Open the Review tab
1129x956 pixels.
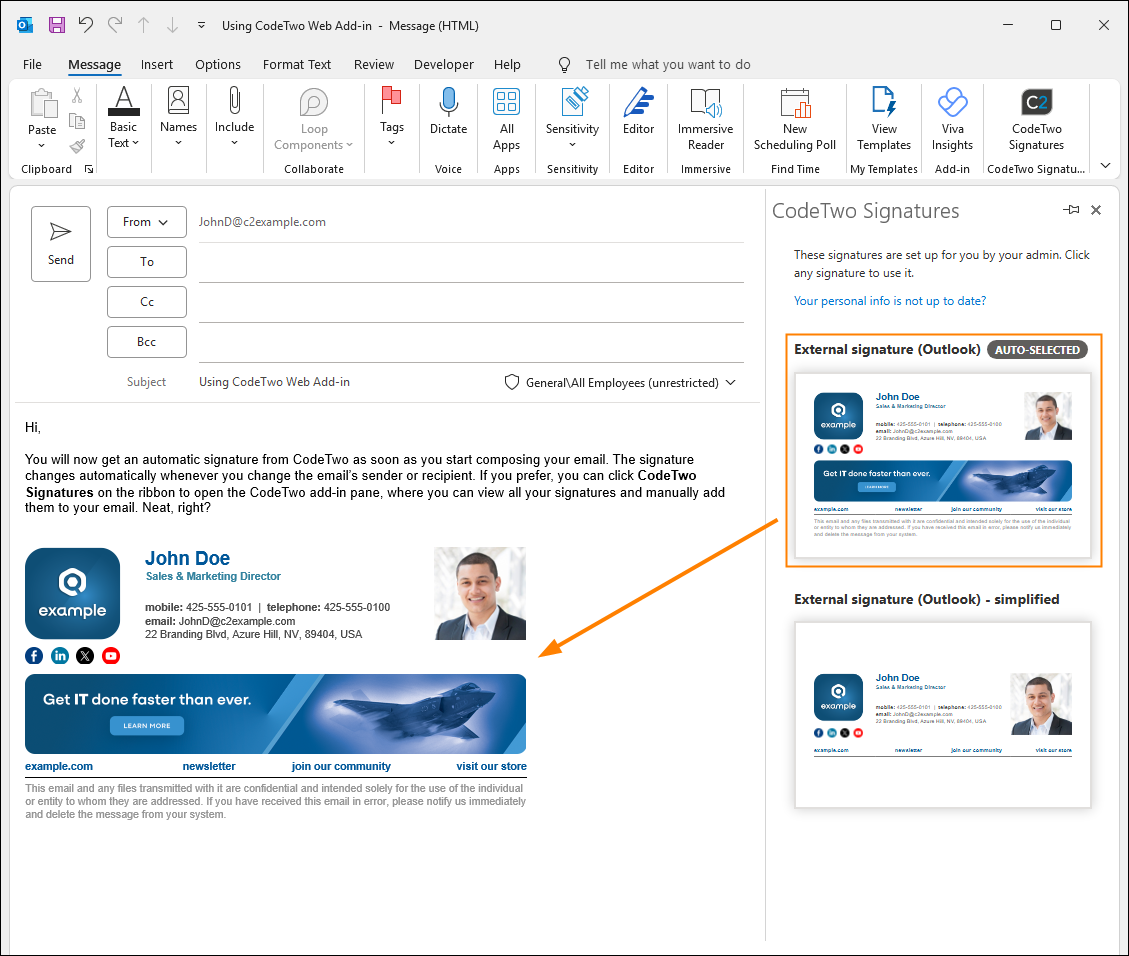pyautogui.click(x=374, y=64)
